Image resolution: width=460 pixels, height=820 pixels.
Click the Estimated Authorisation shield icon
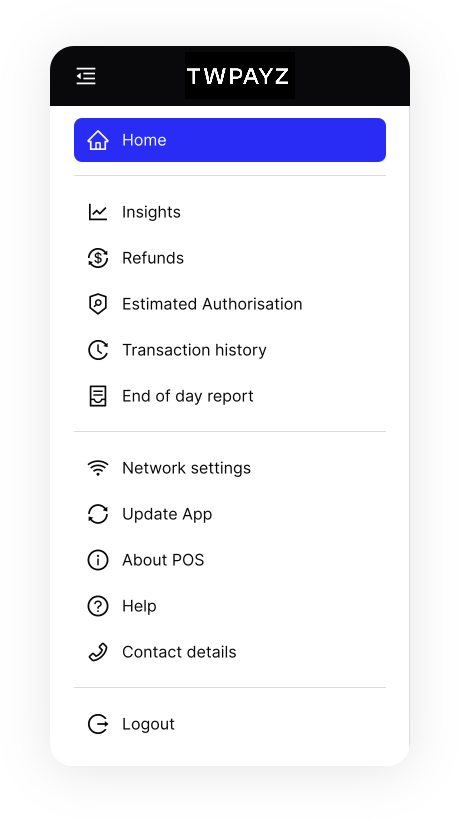pos(98,304)
